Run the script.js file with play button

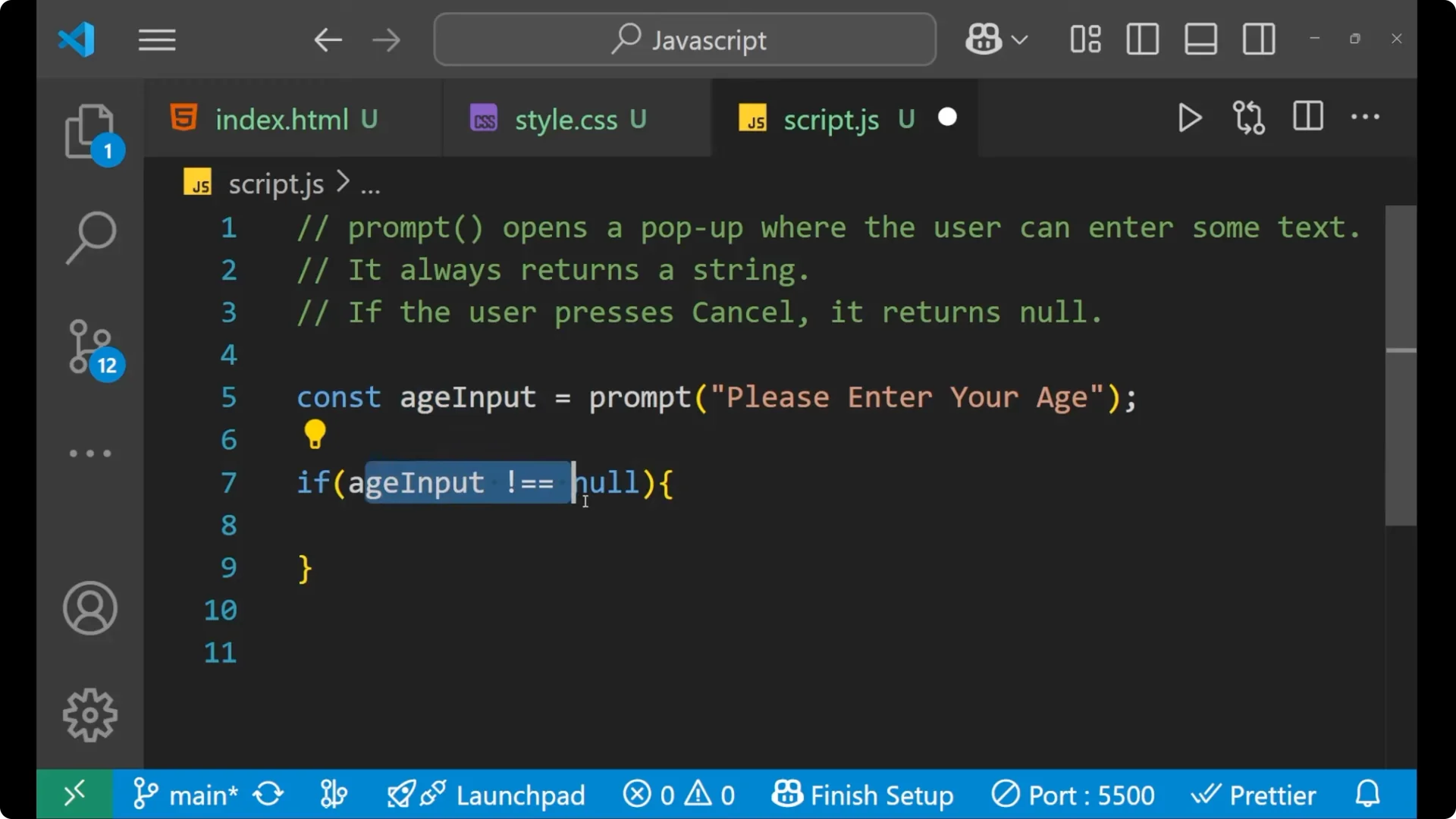1189,118
